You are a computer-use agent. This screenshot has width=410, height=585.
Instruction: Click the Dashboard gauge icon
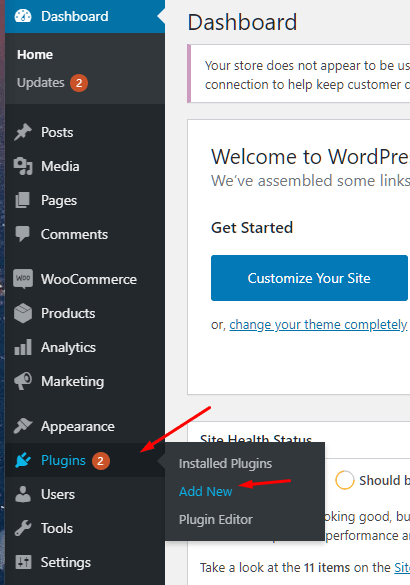pos(23,16)
